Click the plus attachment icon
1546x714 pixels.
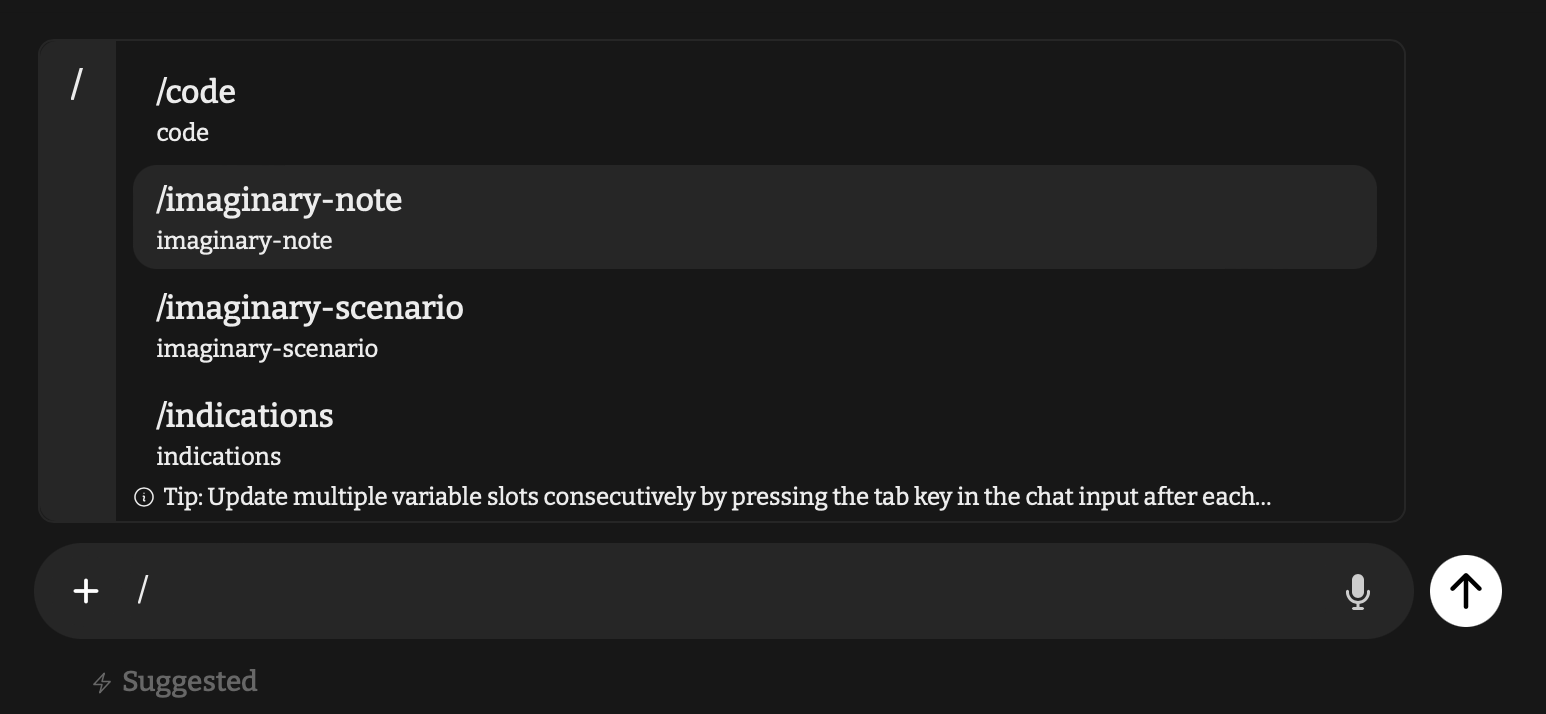(86, 591)
